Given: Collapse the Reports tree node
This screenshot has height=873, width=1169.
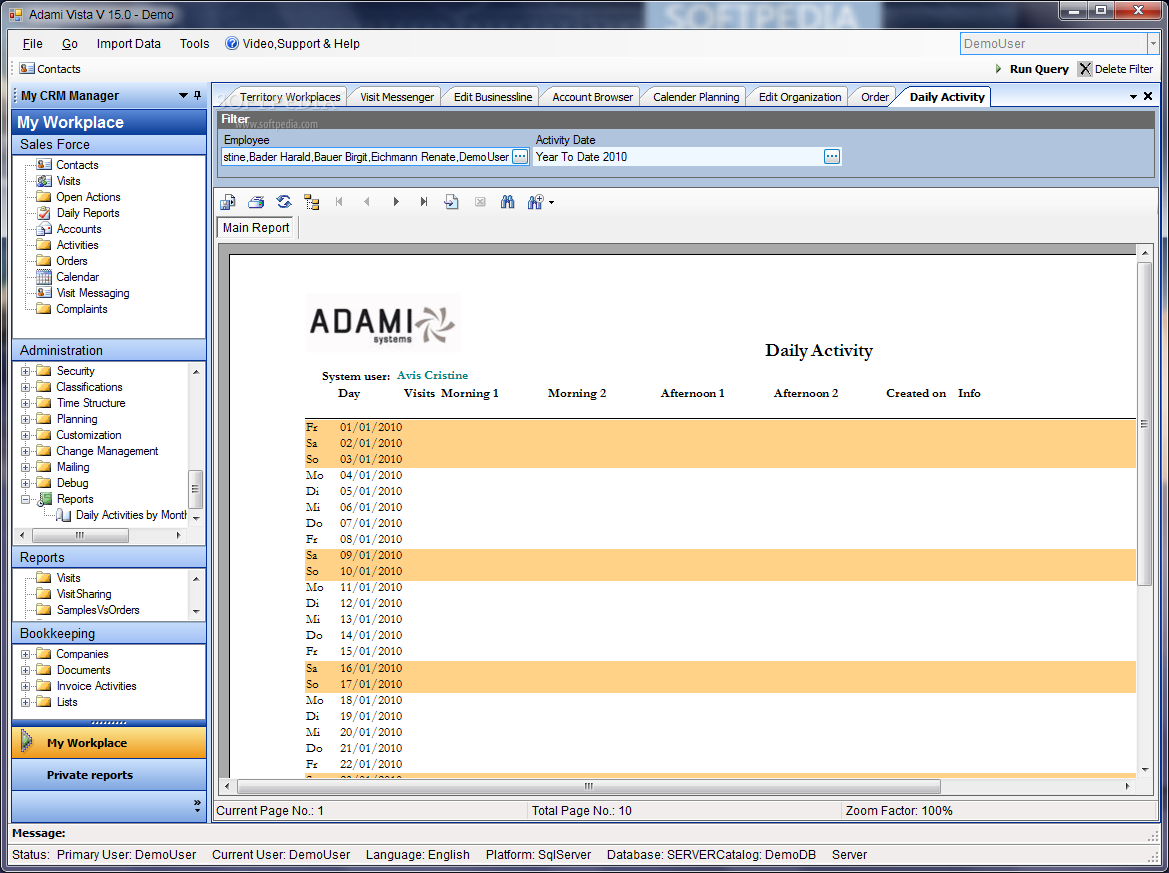Looking at the screenshot, I should pos(25,499).
